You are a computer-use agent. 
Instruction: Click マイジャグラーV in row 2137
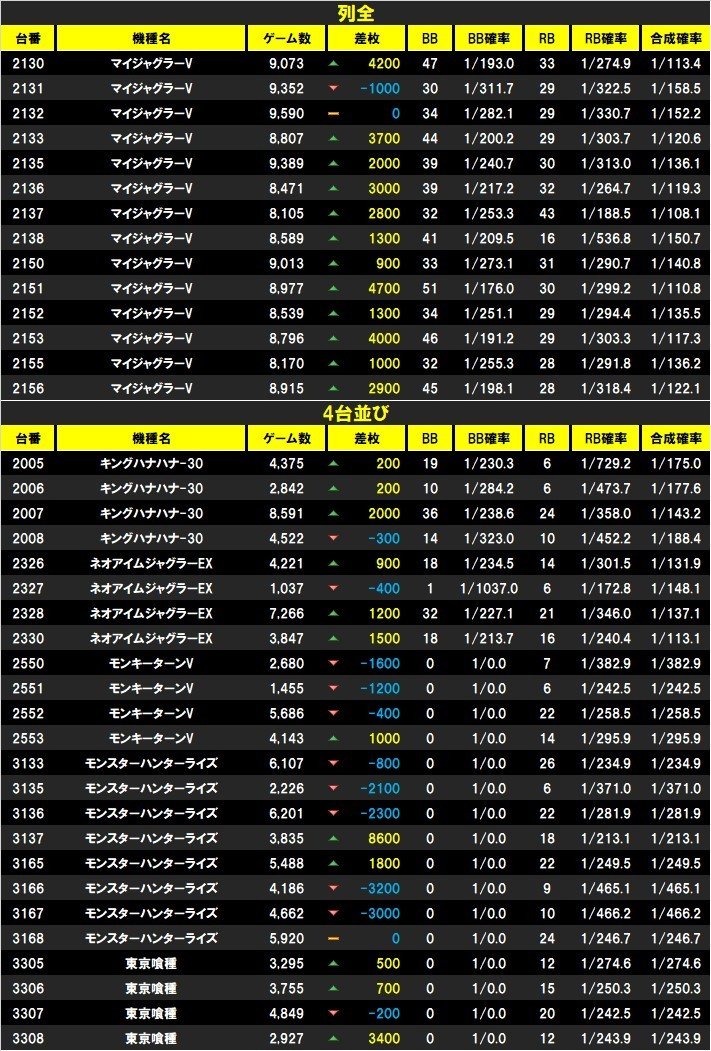151,214
